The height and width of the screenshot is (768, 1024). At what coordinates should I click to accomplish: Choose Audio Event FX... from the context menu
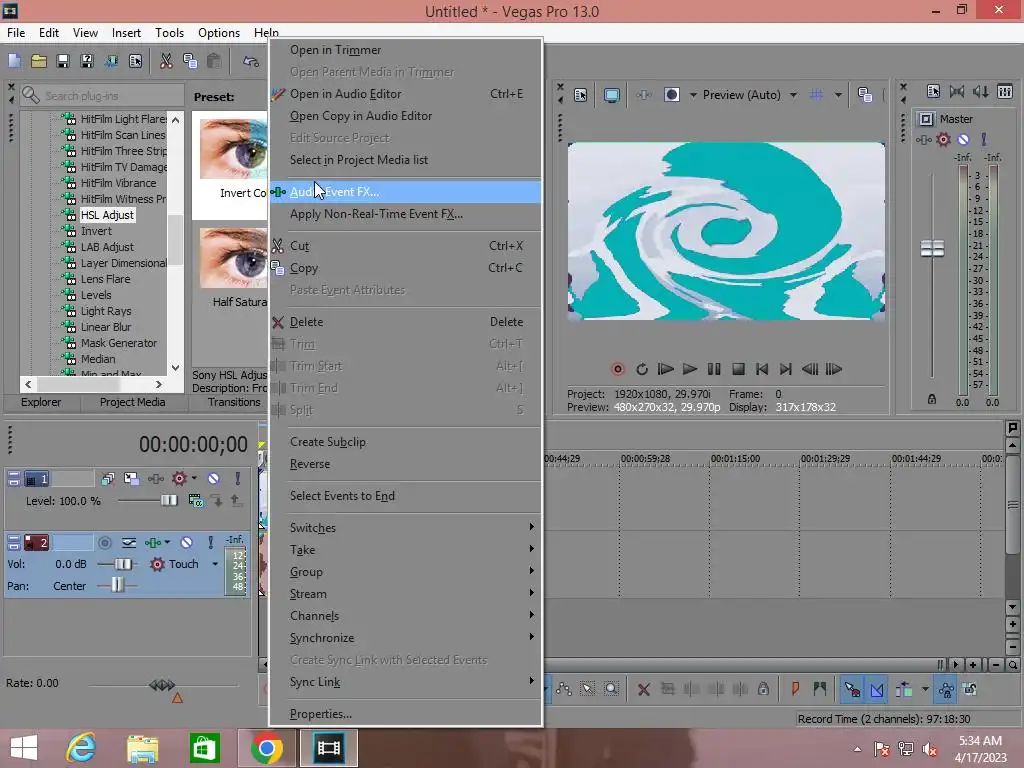[406, 192]
